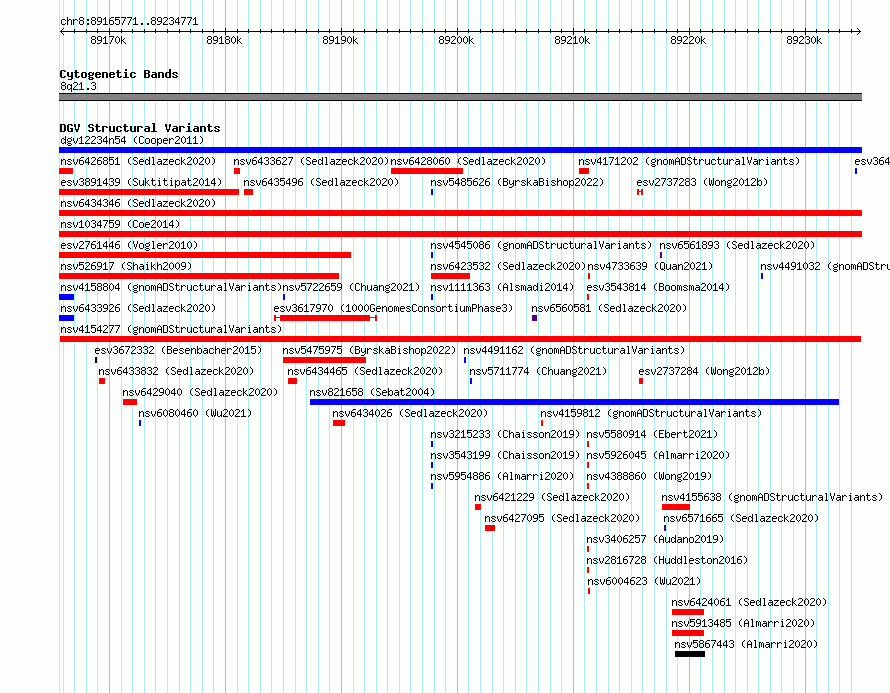This screenshot has width=890, height=693.
Task: Select nsv4158804 (gnomADStructuralVariants) label
Action: (x=171, y=287)
